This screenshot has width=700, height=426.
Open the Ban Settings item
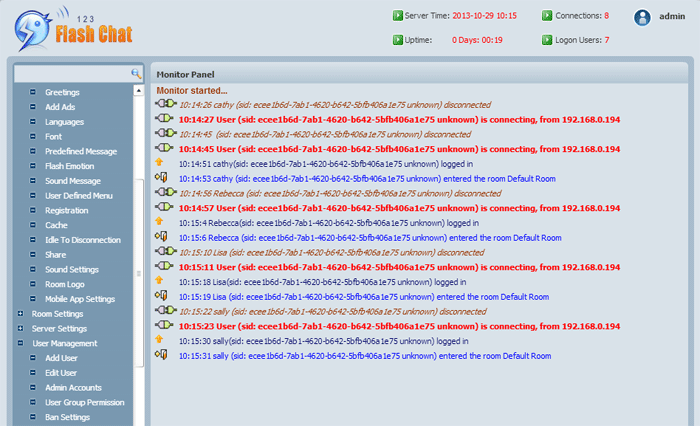tap(67, 417)
